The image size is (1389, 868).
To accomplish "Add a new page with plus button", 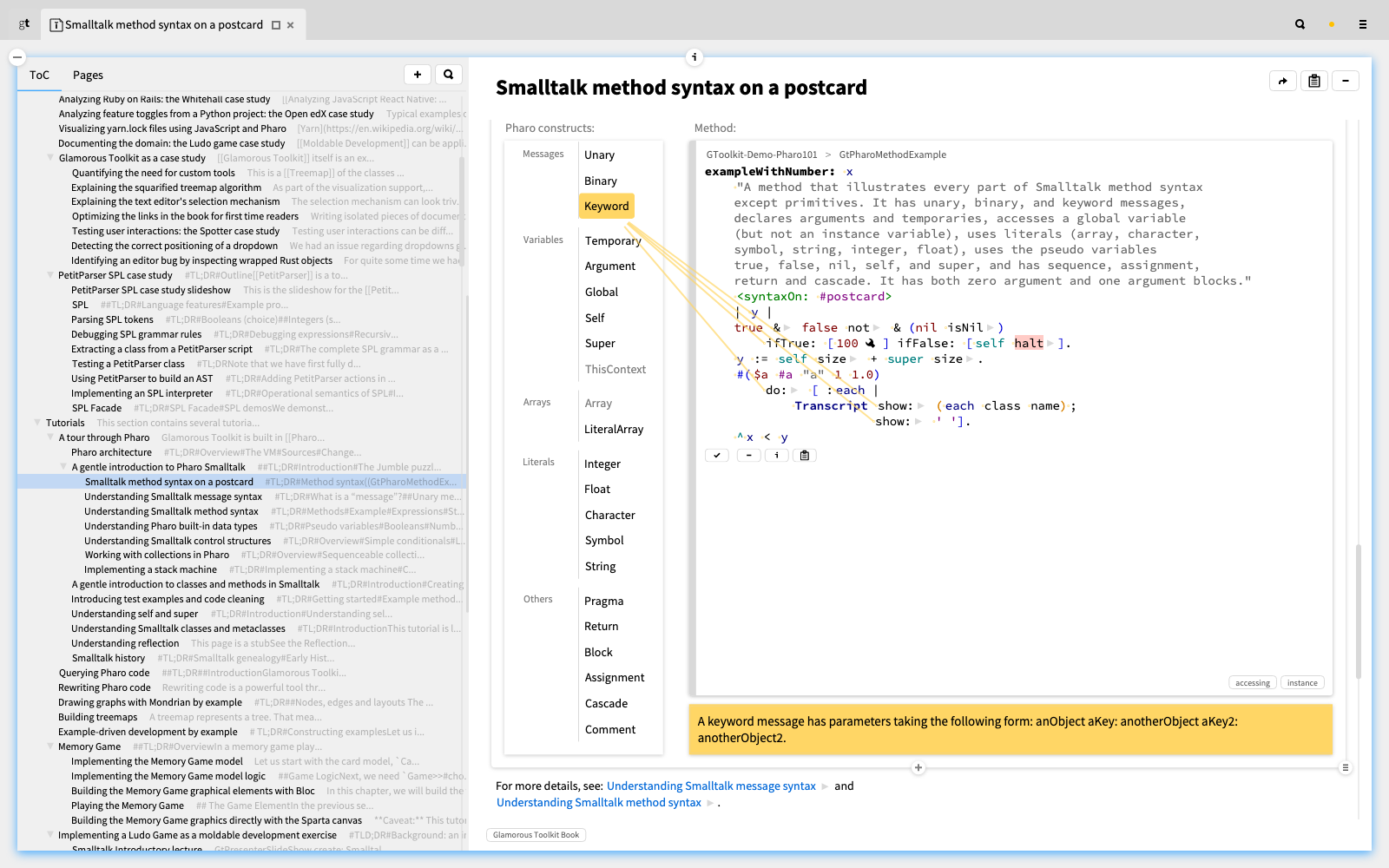I will (x=418, y=75).
